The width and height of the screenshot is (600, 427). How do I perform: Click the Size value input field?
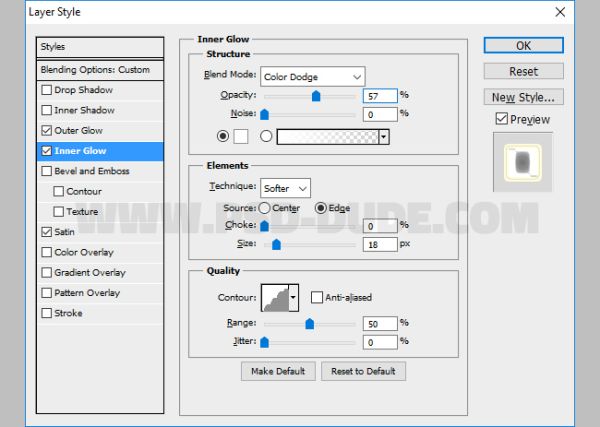coord(380,244)
